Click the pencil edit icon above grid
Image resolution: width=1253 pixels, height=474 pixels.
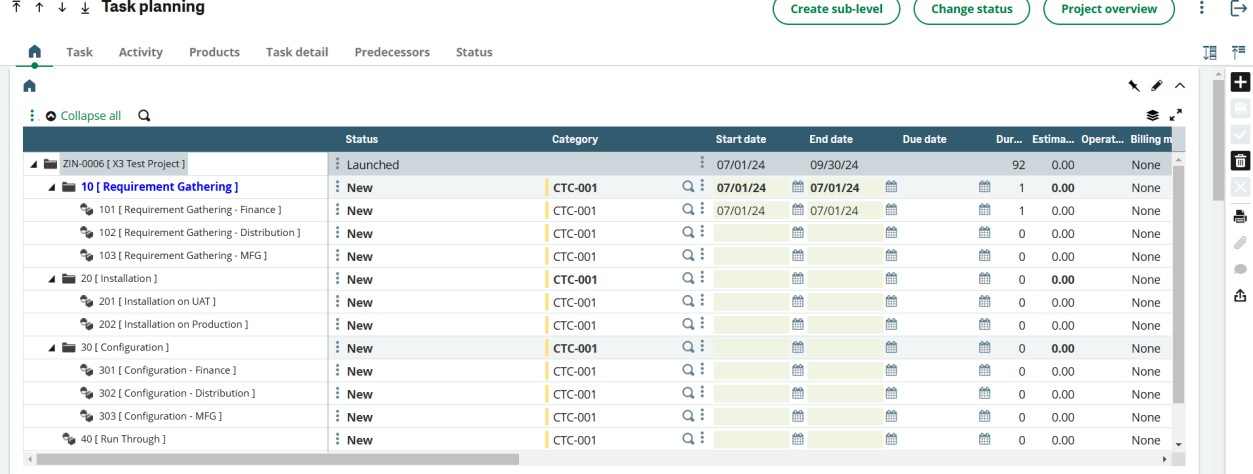click(x=1157, y=87)
